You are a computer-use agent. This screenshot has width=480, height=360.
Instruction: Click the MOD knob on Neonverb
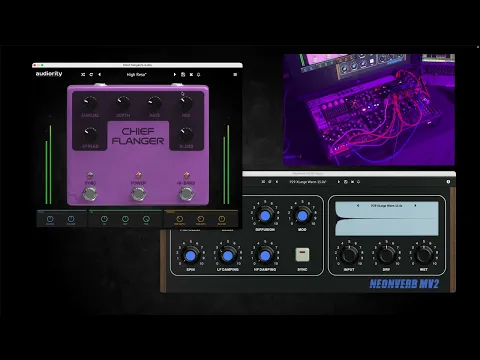click(x=302, y=216)
